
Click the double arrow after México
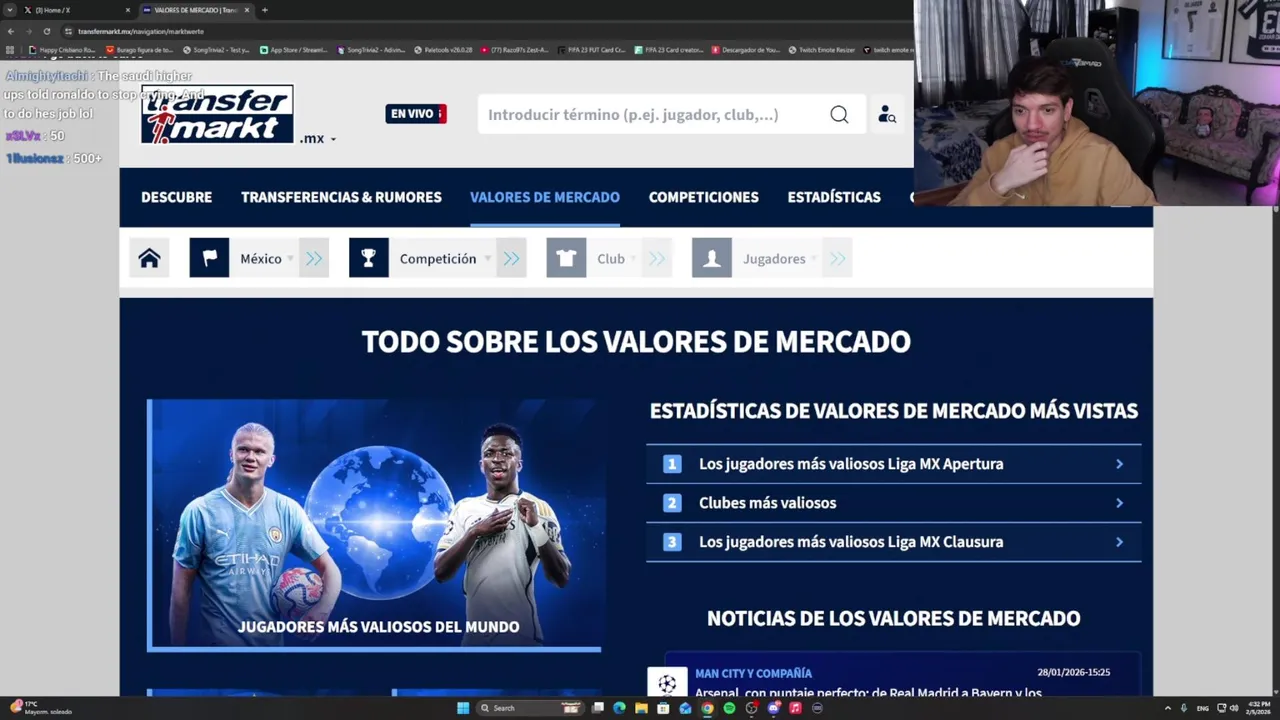click(x=314, y=259)
